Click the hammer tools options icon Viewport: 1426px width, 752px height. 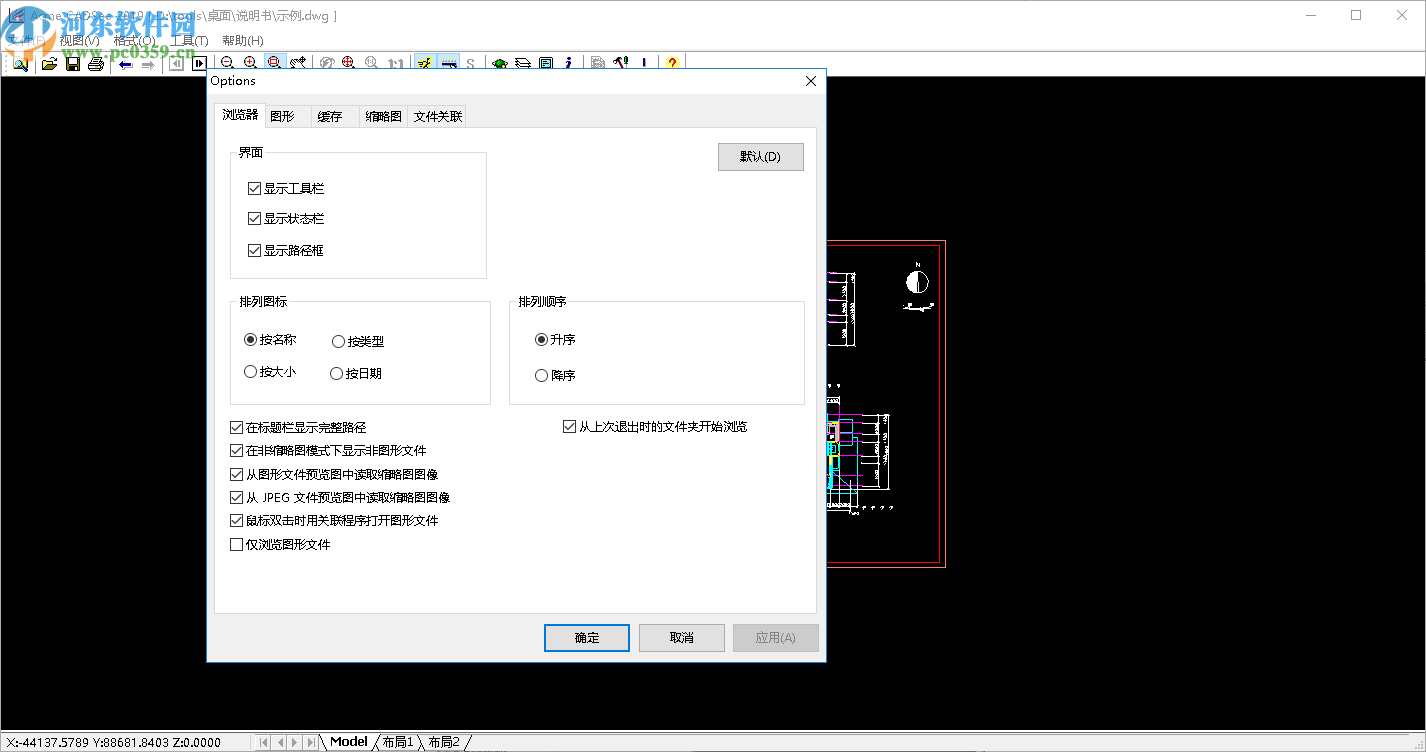(x=620, y=63)
